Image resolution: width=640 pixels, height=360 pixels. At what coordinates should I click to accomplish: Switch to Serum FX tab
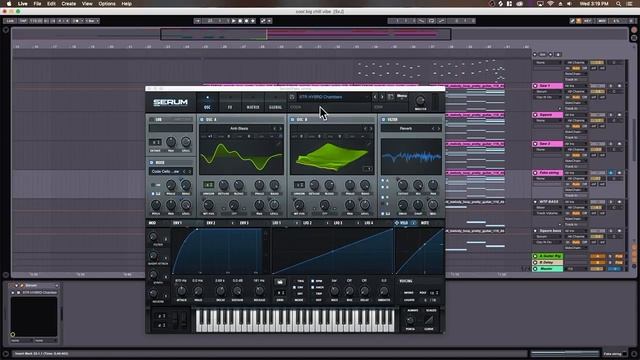coord(230,107)
